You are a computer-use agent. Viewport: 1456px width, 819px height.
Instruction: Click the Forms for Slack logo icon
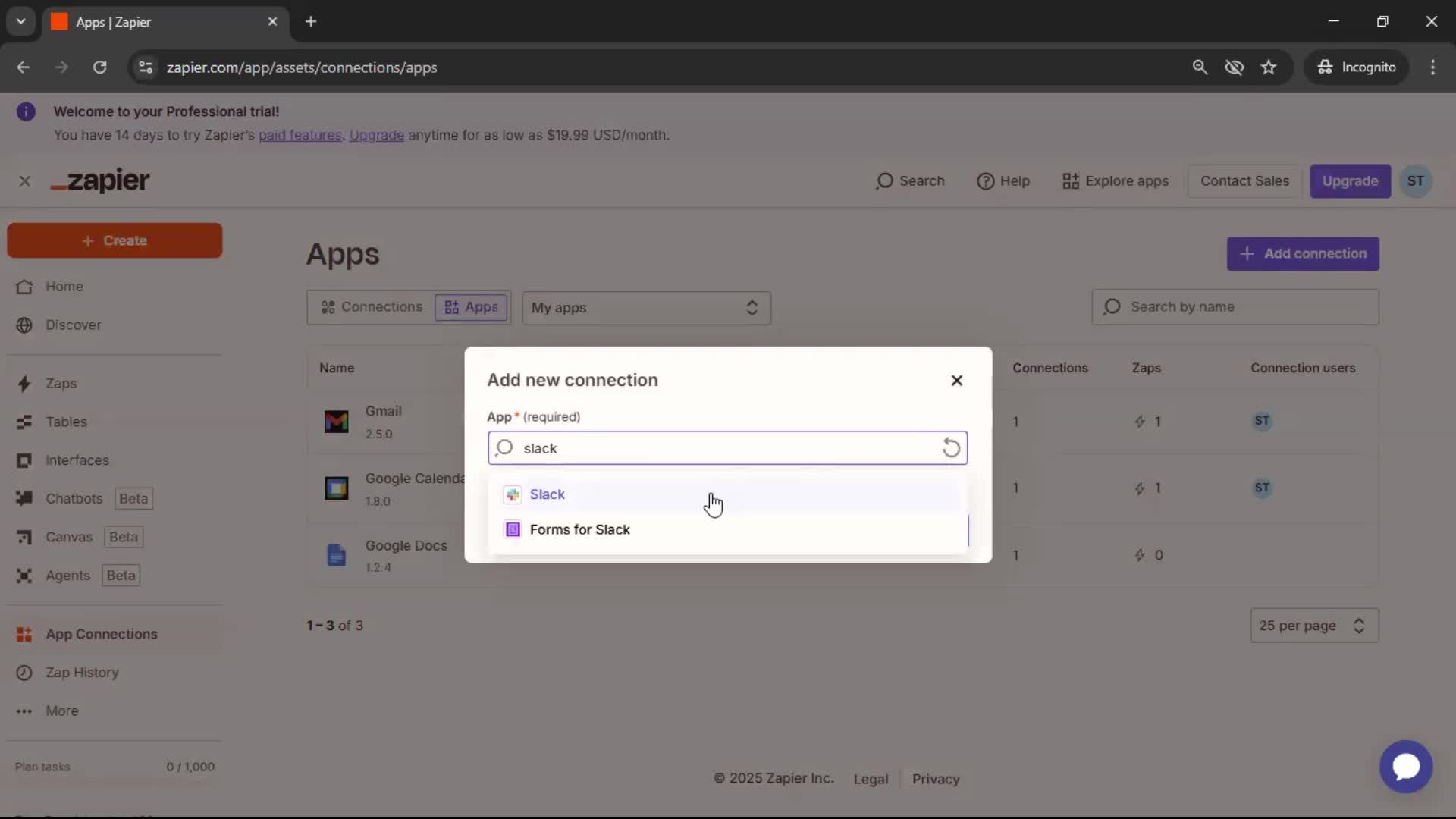(513, 529)
